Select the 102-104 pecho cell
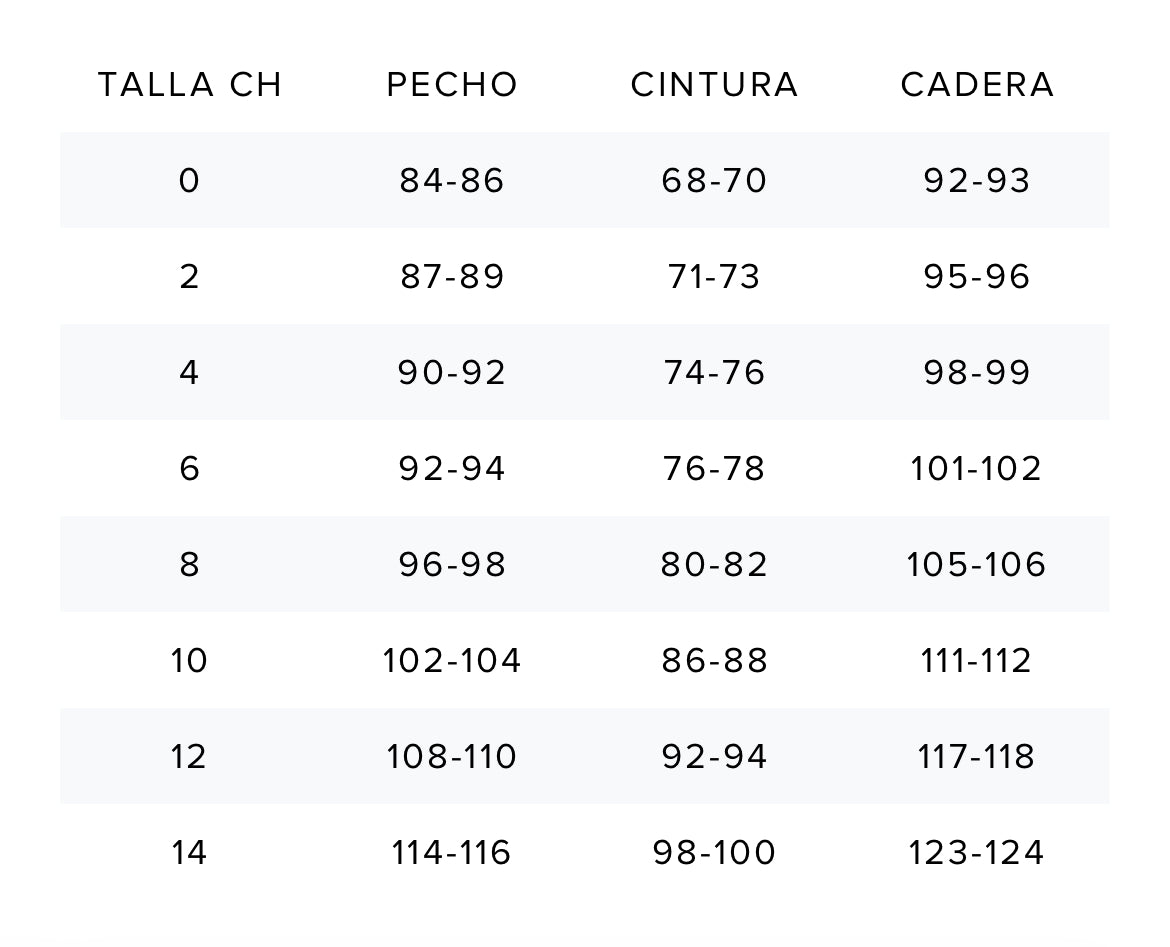 pyautogui.click(x=452, y=661)
